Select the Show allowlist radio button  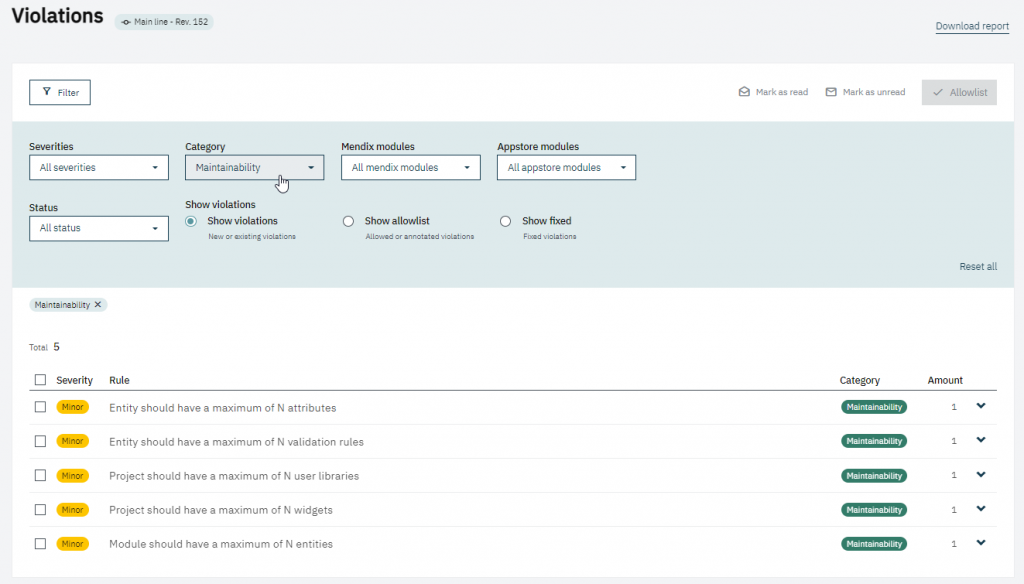(x=348, y=221)
